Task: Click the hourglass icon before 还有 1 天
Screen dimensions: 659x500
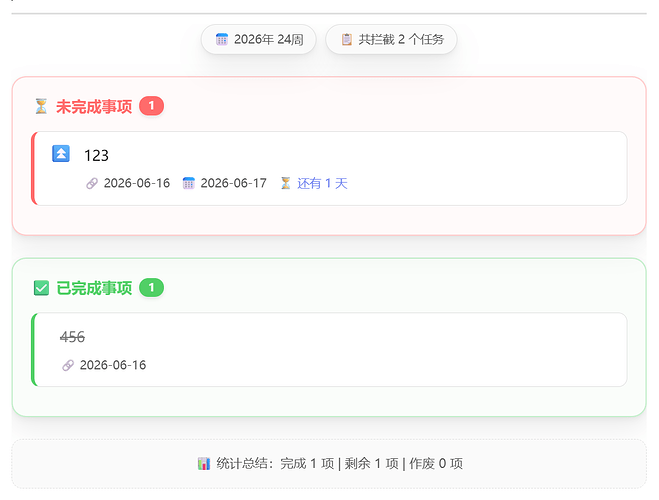Action: (x=285, y=183)
